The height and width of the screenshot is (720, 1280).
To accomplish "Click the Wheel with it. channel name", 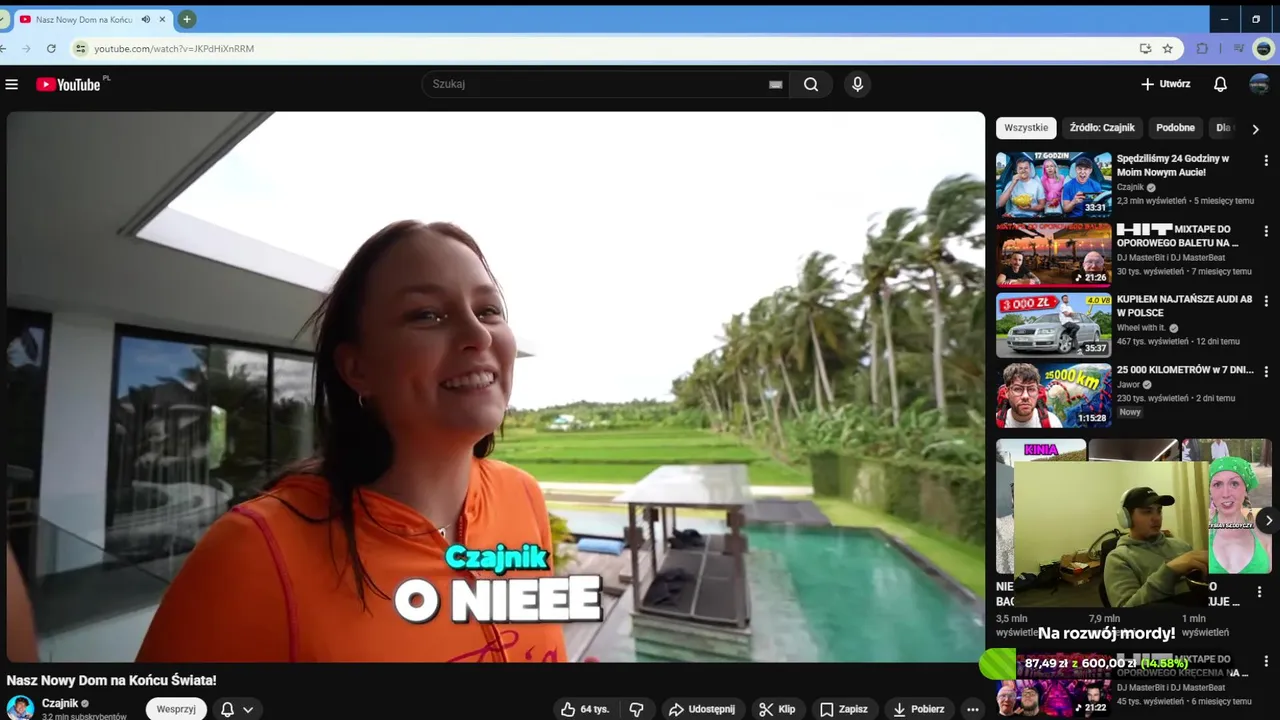I will click(1141, 328).
